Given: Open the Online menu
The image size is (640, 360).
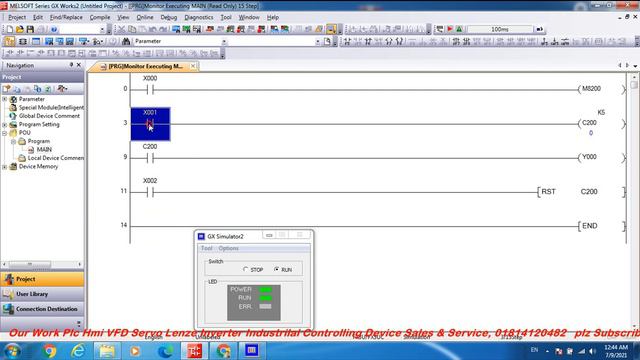Looking at the screenshot, I should click(145, 17).
